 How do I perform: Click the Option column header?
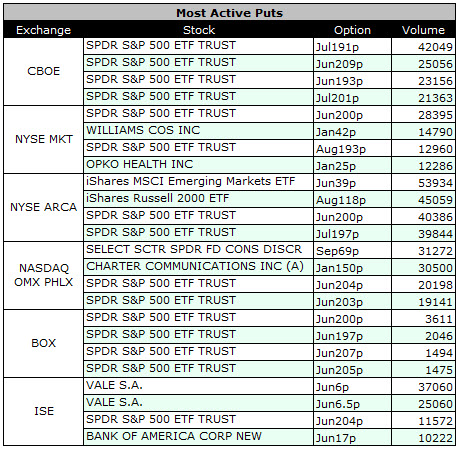tap(352, 30)
